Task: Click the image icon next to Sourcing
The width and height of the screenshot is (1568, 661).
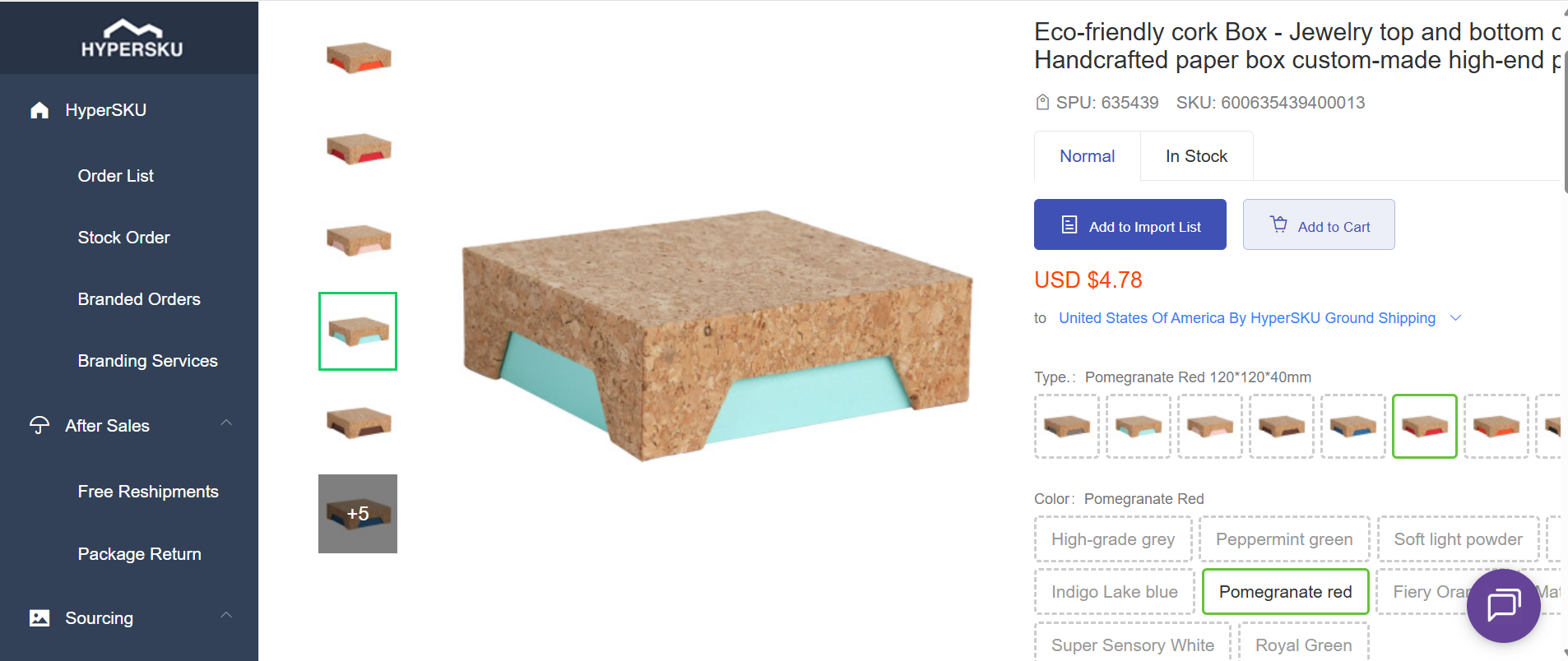Action: (x=39, y=617)
